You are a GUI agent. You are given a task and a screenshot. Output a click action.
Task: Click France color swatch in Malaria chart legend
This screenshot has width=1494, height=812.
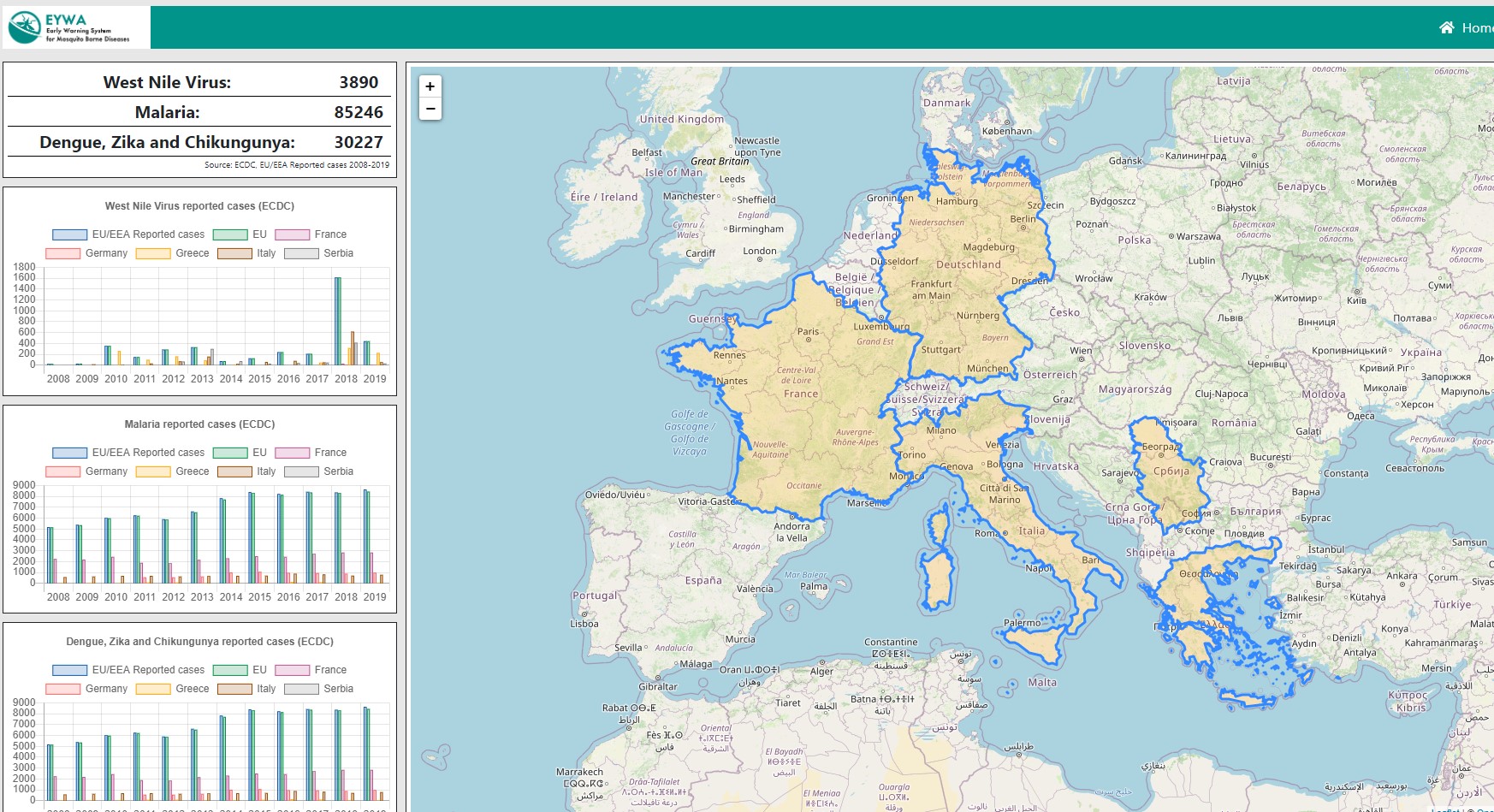tap(292, 453)
